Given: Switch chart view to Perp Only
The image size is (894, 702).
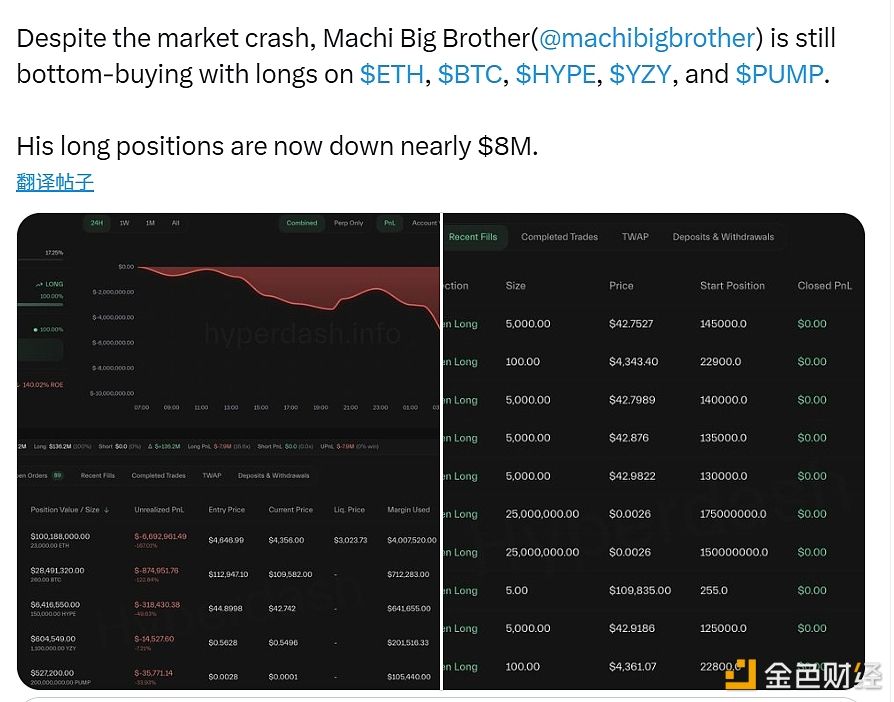Looking at the screenshot, I should tap(348, 223).
